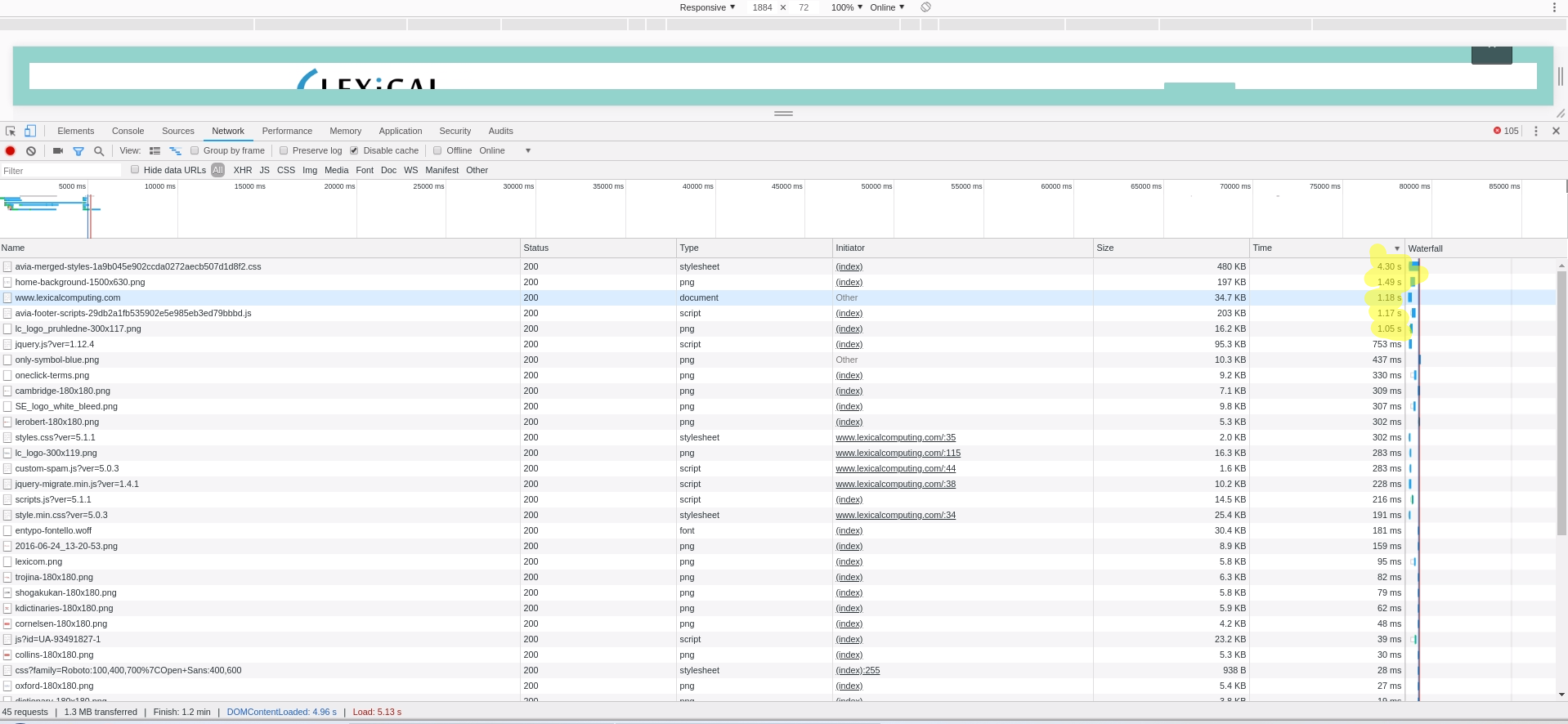This screenshot has width=1568, height=724.
Task: Select the Performance tab
Action: tap(287, 131)
